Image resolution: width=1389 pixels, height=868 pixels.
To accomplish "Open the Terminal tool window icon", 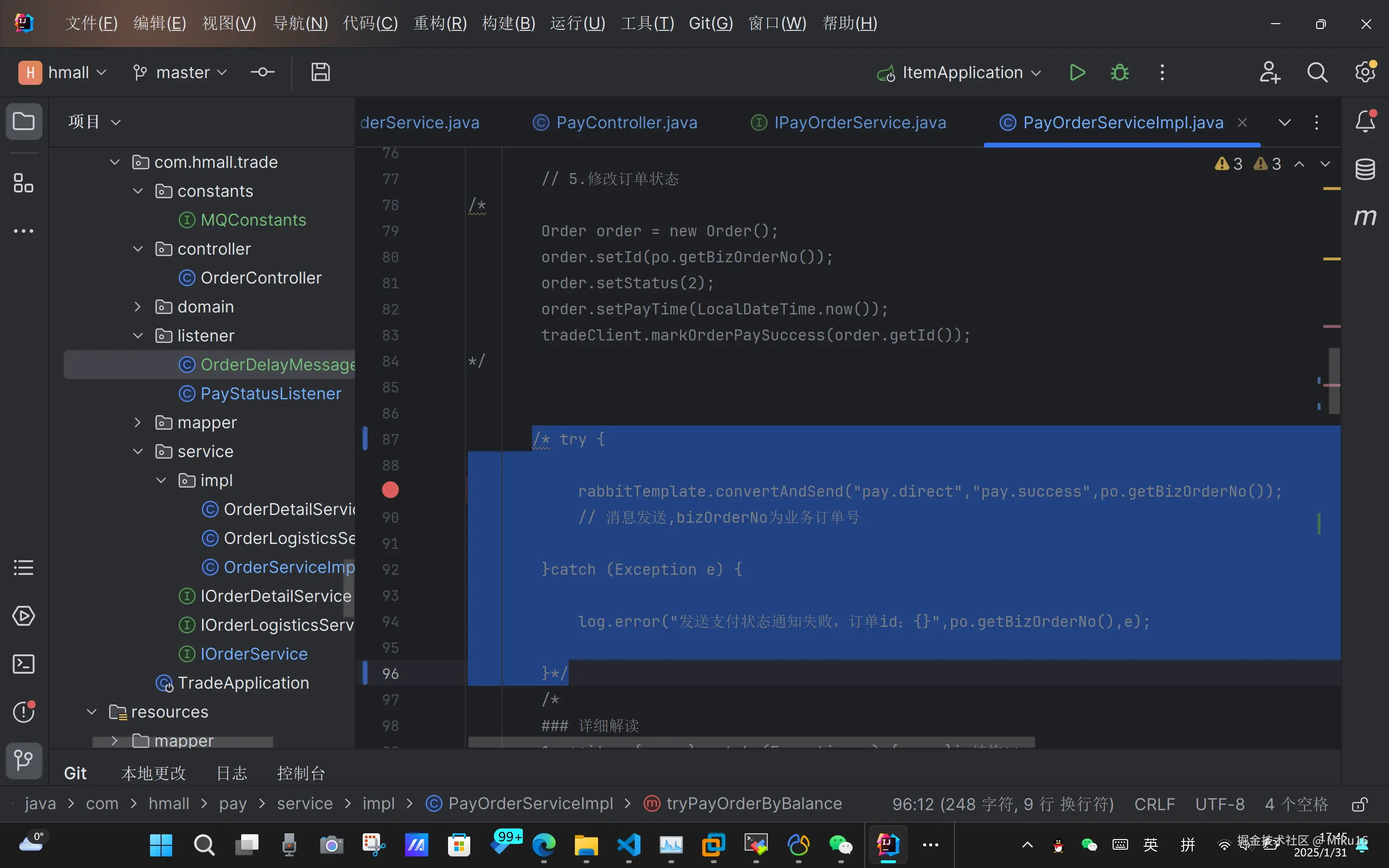I will pyautogui.click(x=24, y=664).
